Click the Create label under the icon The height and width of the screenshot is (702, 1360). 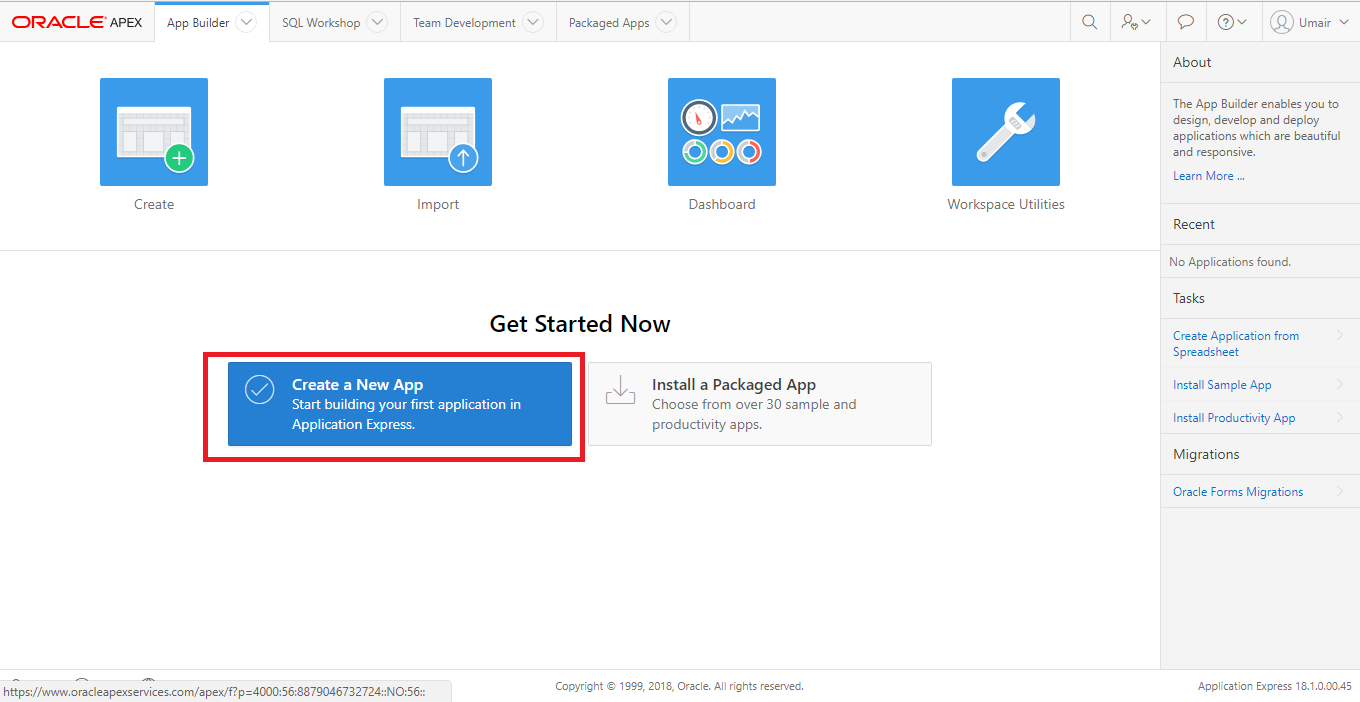coord(154,204)
